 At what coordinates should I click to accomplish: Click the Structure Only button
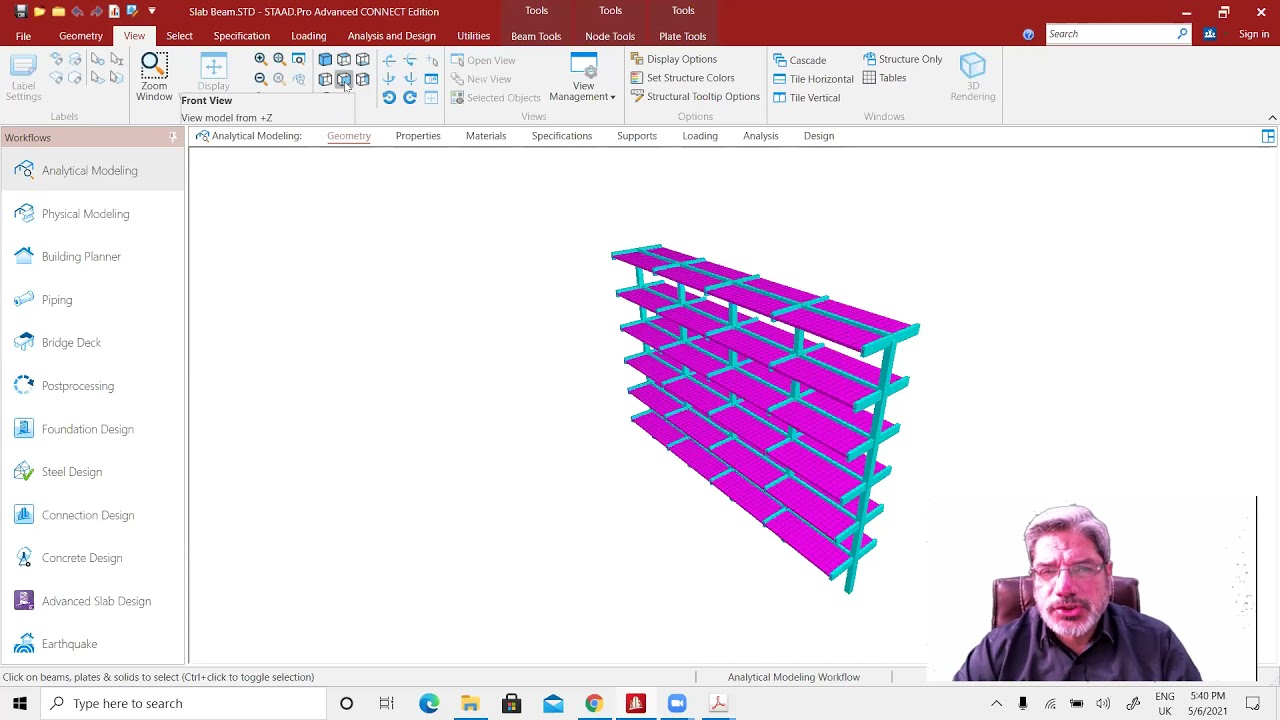point(903,59)
